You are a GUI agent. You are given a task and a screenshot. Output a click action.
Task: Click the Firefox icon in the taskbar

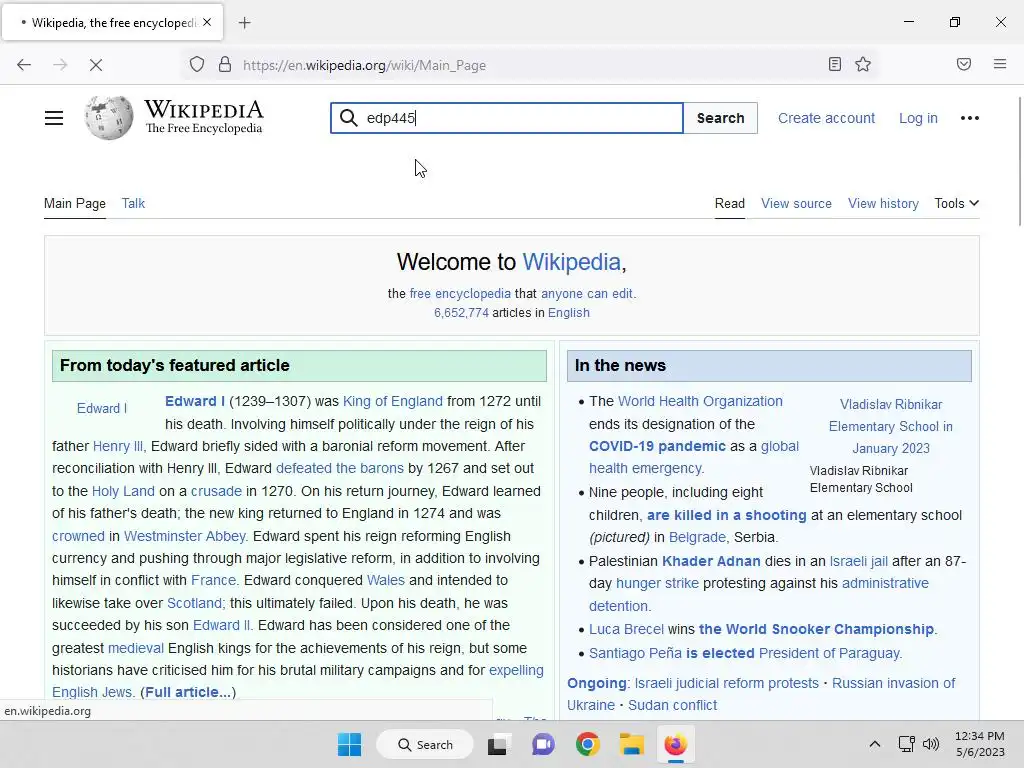tap(675, 744)
